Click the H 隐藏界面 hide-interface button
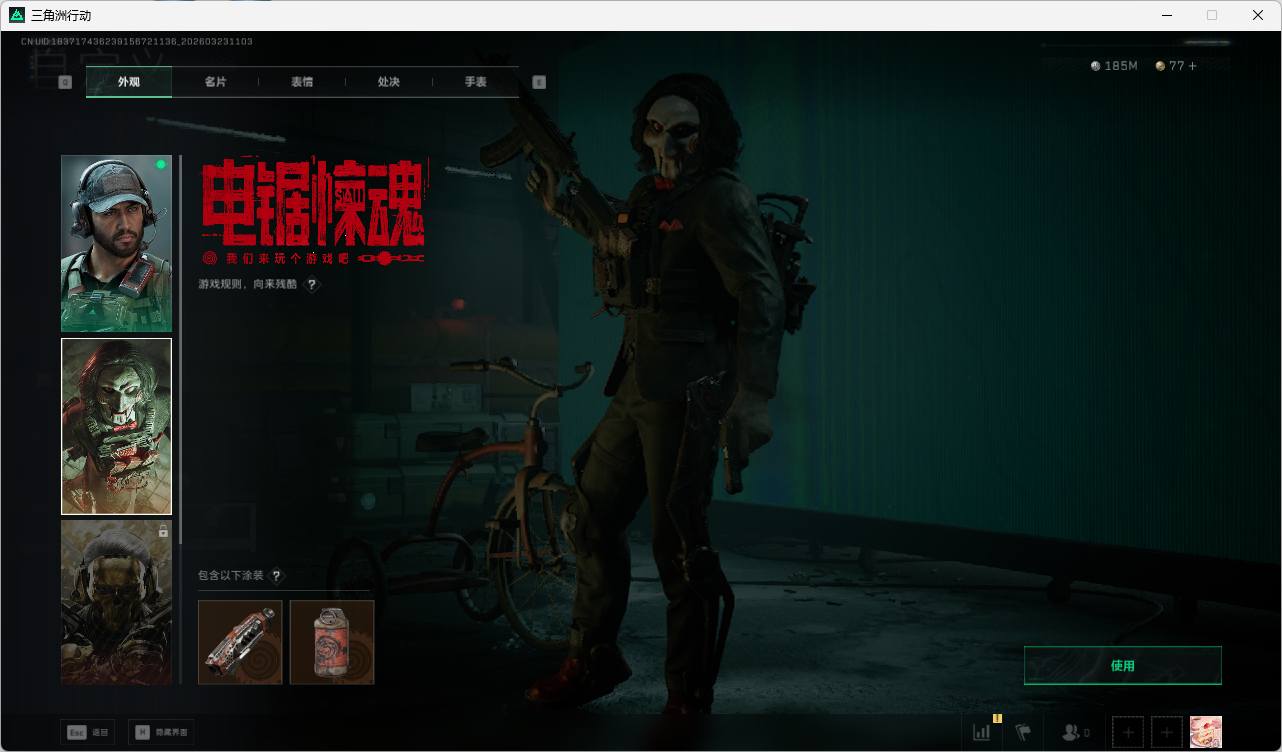Viewport: 1282px width, 752px height. tap(161, 733)
